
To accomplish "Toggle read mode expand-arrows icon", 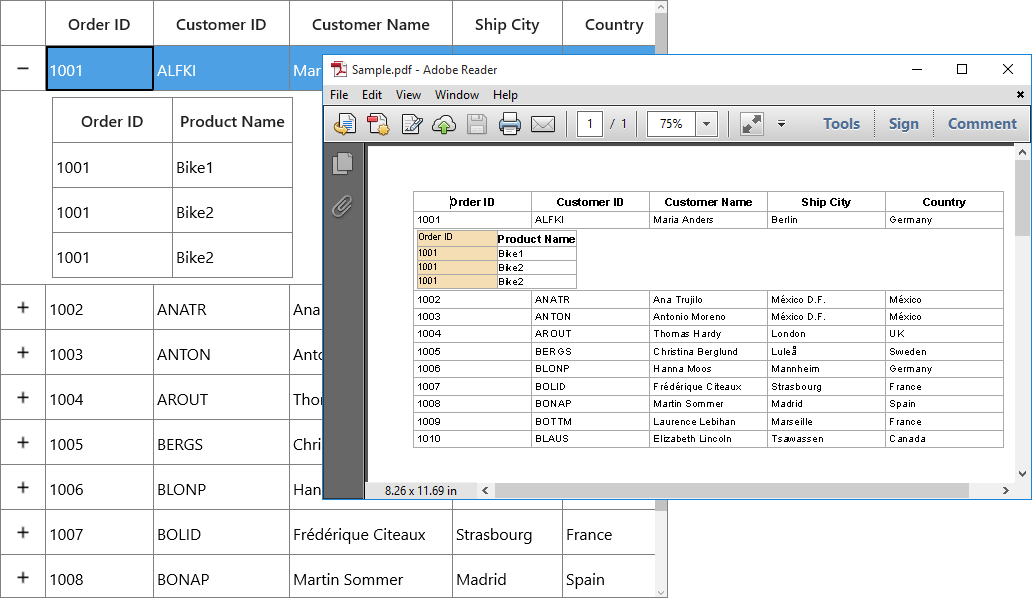I will [x=752, y=124].
